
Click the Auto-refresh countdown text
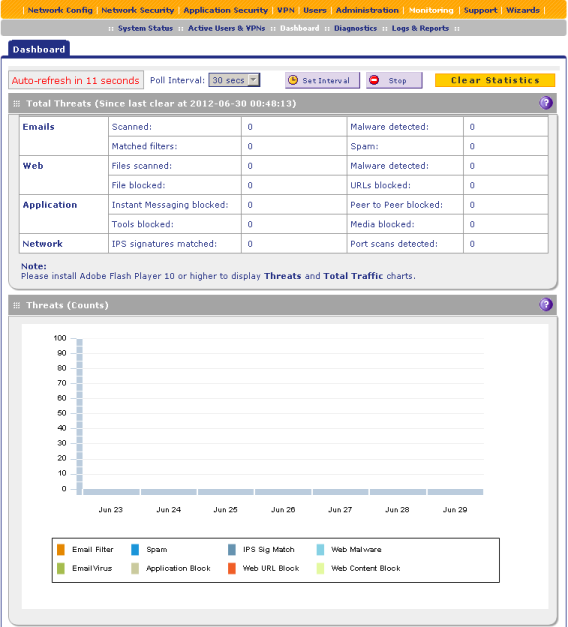coord(76,80)
